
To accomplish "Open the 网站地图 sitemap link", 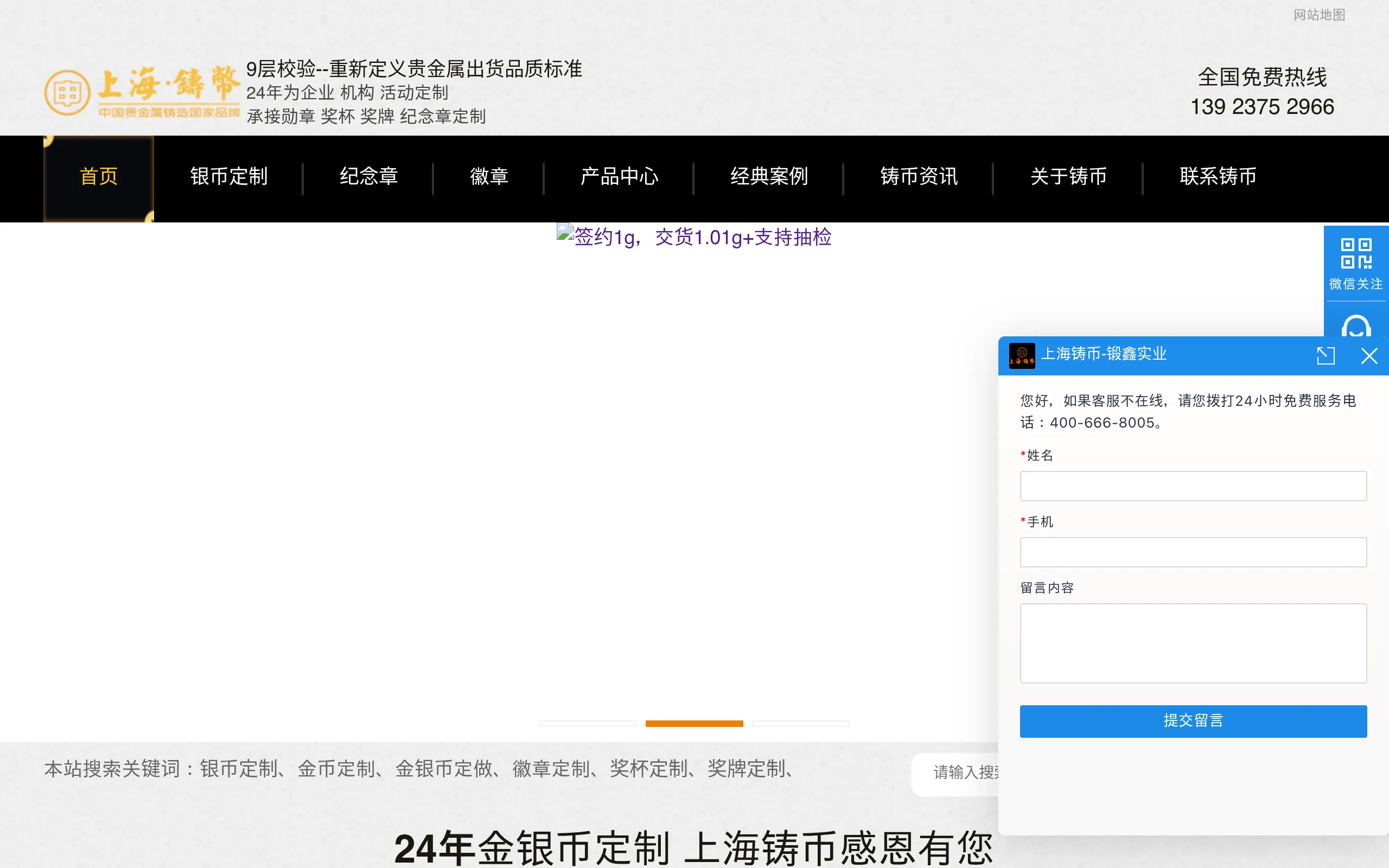I will [x=1319, y=15].
